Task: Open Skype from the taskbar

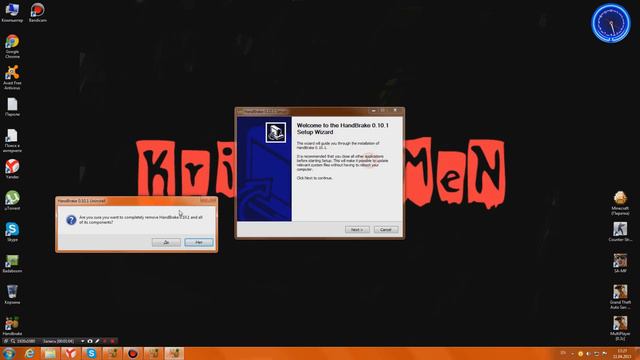Action: 91,353
